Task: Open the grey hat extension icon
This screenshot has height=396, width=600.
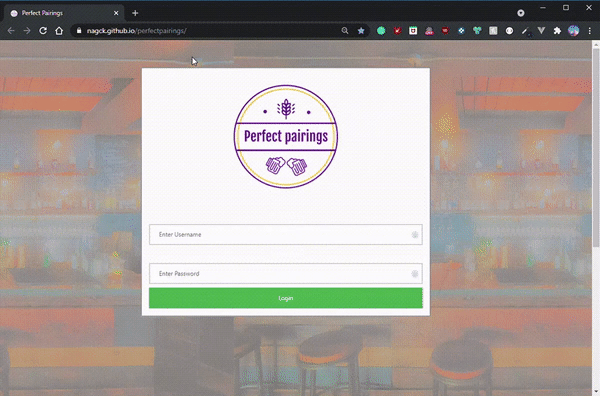Action: click(429, 31)
